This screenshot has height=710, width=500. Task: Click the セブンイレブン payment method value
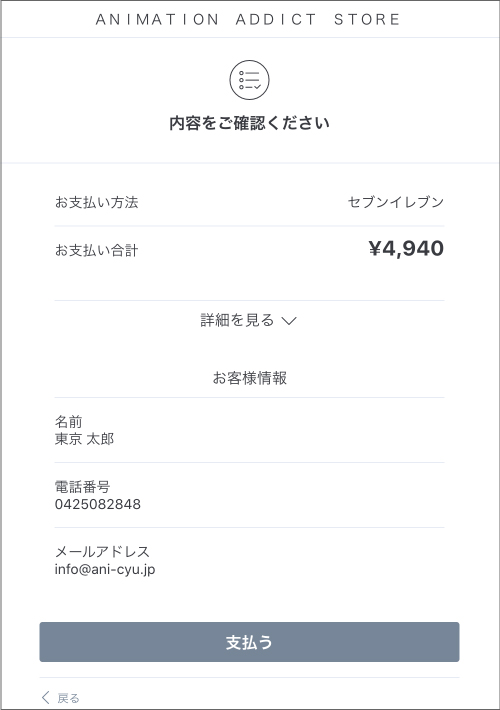click(396, 202)
